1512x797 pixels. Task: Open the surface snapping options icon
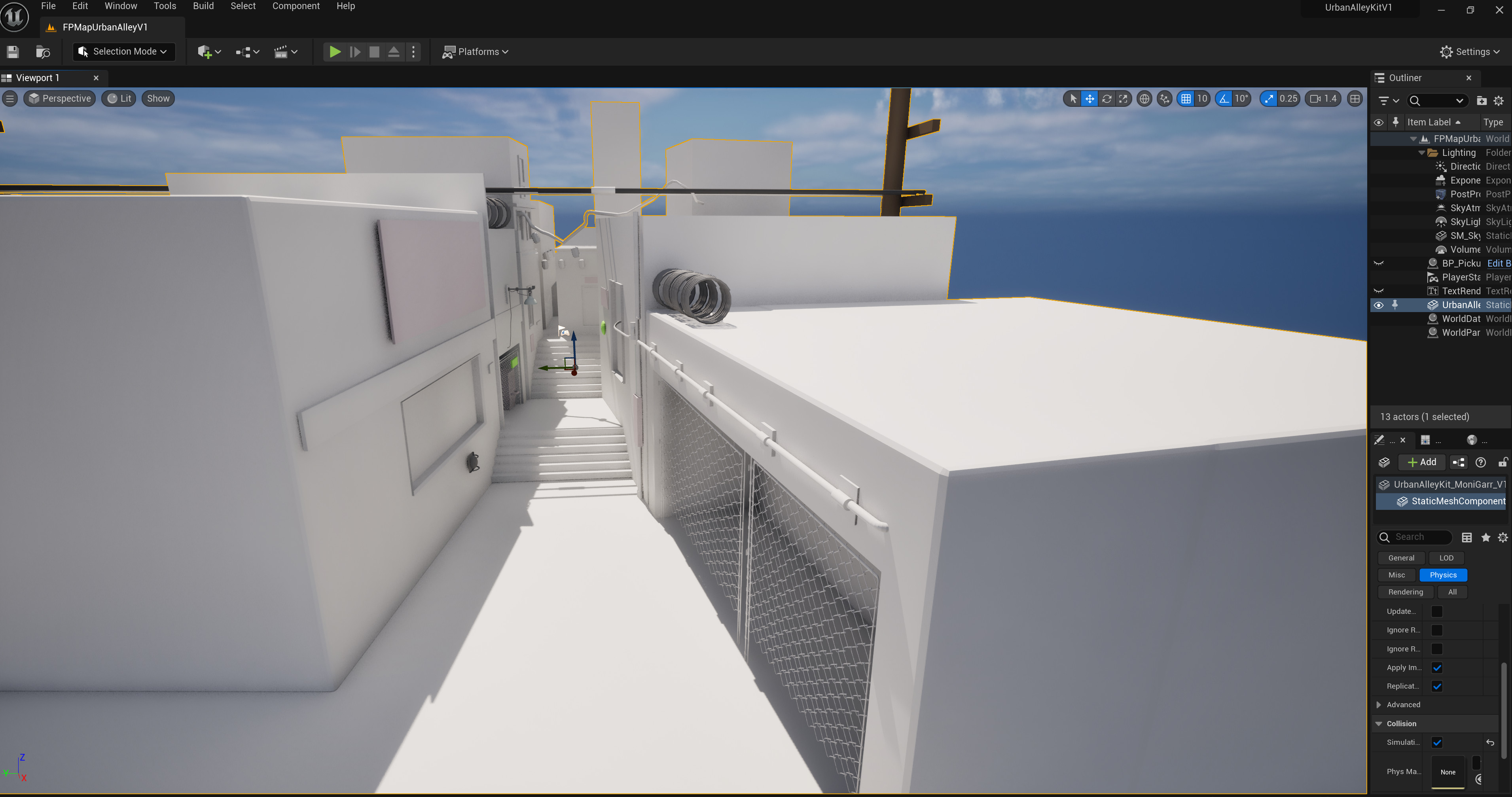tap(1165, 98)
